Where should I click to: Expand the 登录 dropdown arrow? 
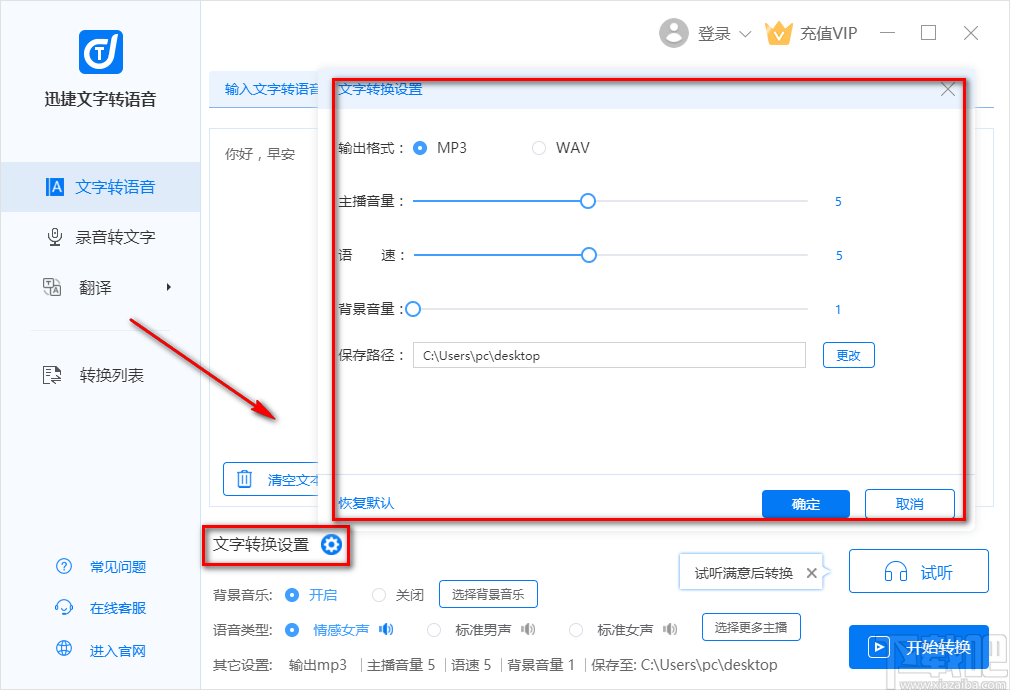tap(745, 34)
